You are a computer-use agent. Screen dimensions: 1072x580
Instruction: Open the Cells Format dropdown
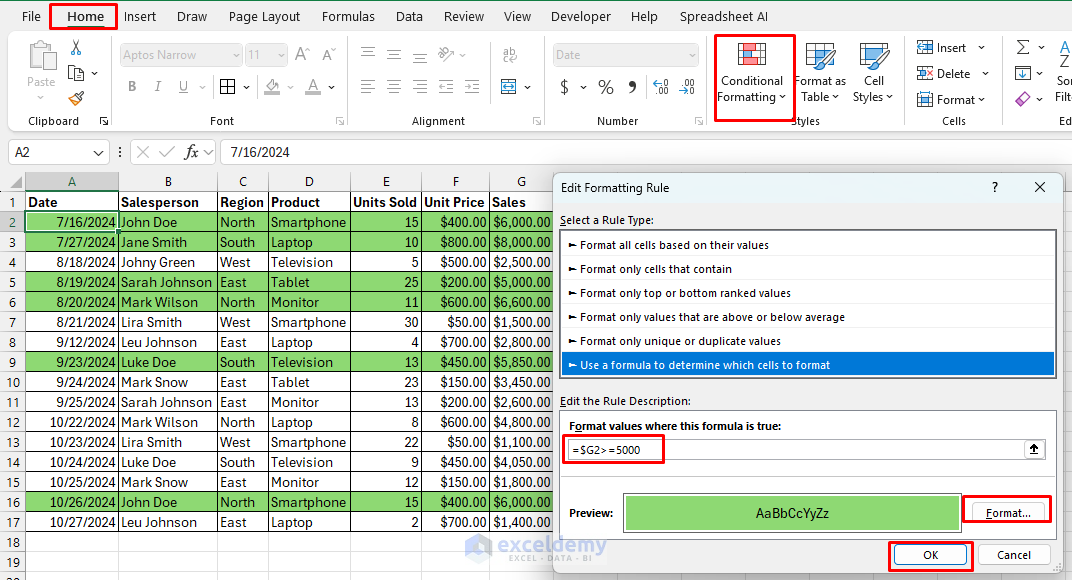[951, 99]
